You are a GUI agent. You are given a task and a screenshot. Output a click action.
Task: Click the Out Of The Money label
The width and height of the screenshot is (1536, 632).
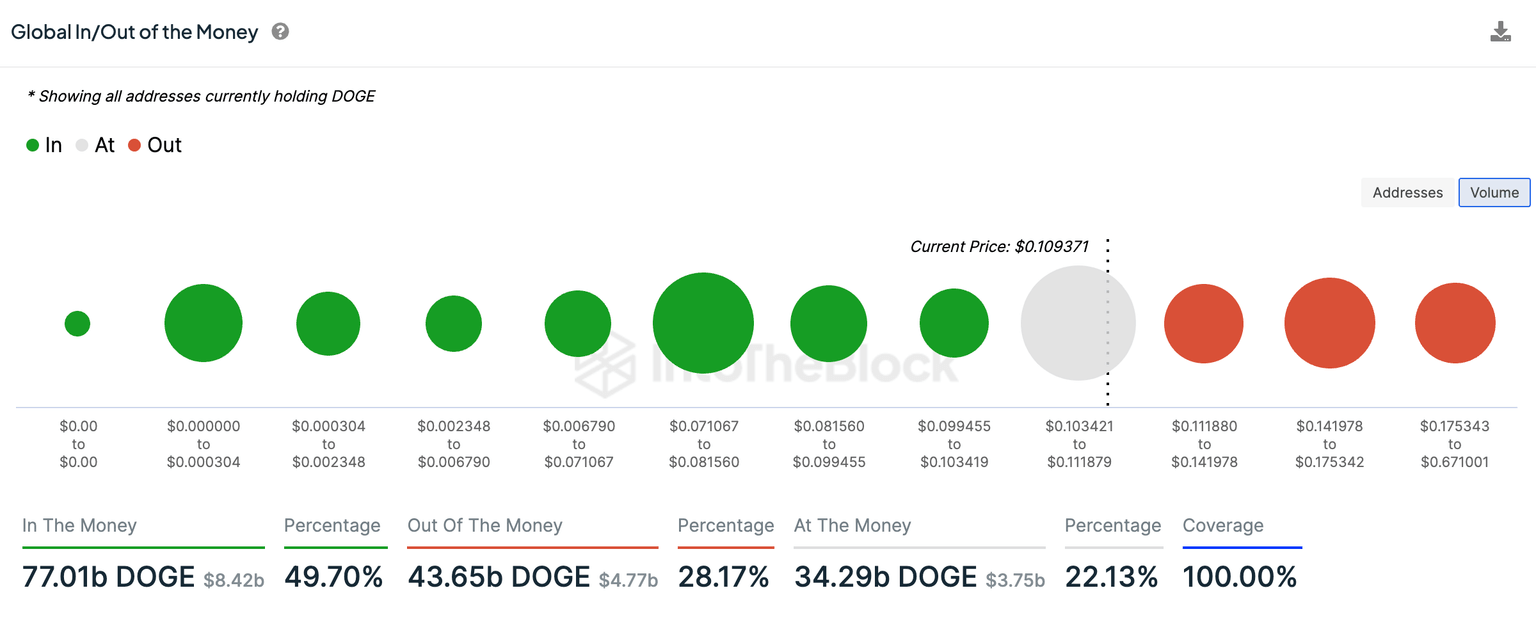(485, 526)
